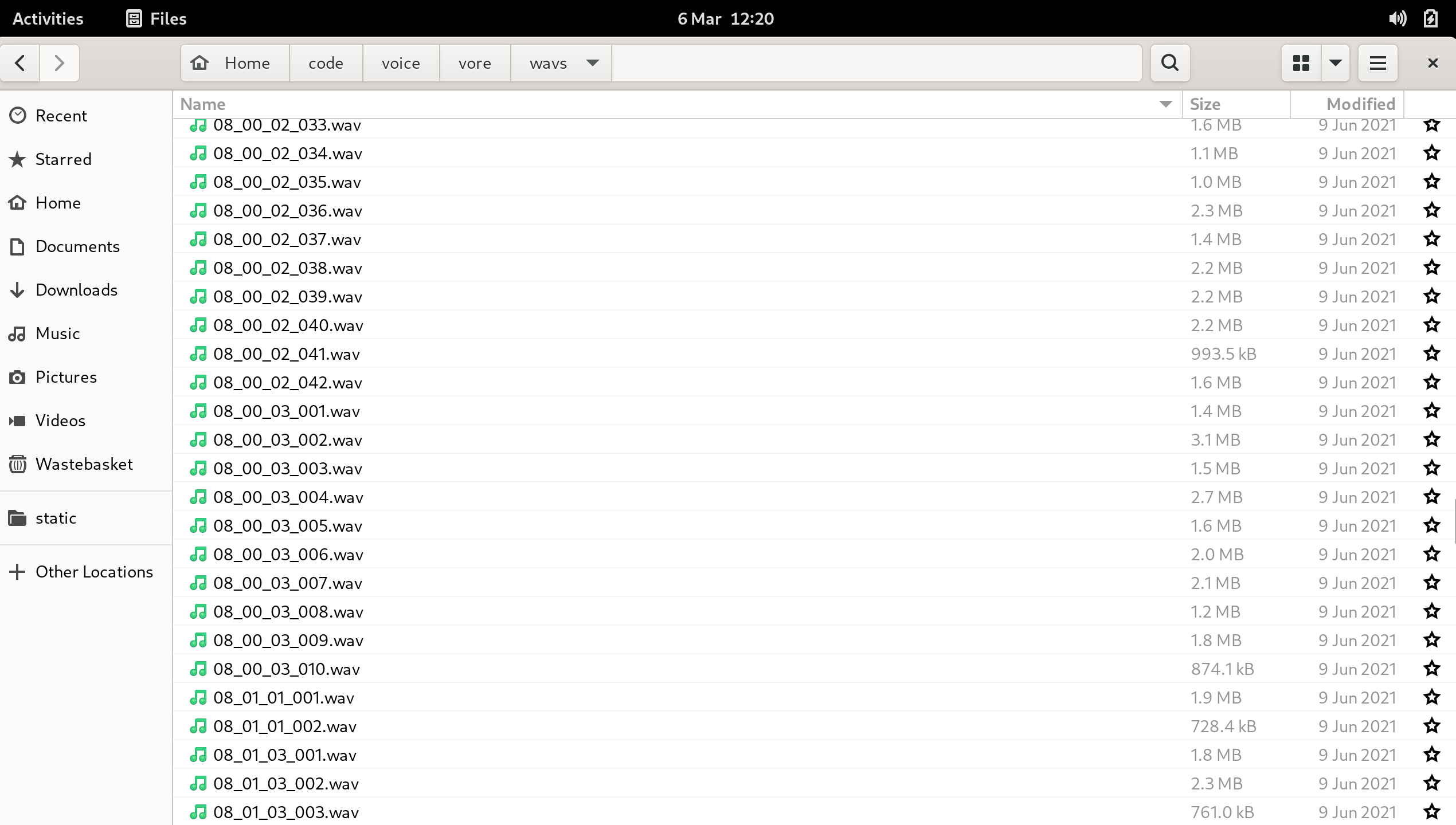1456x825 pixels.
Task: Click the vertical scrollbar handle
Action: click(1454, 521)
